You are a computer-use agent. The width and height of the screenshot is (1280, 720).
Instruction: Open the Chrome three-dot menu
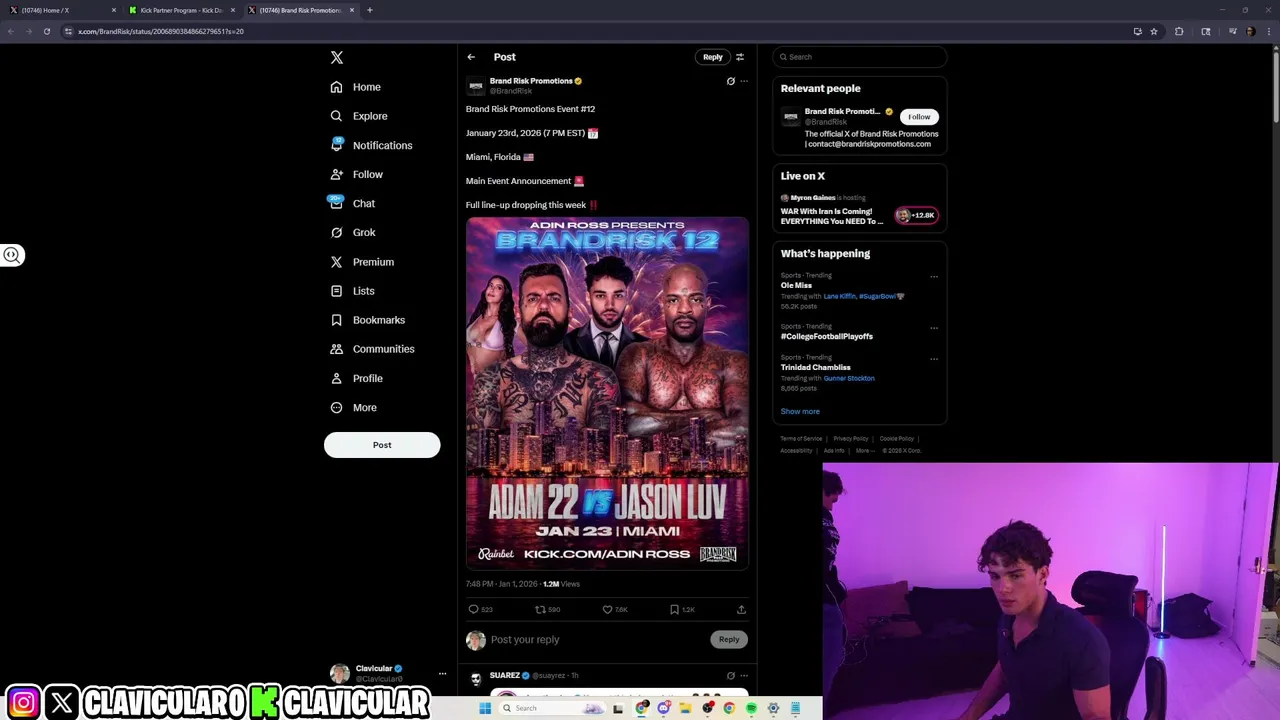1269,31
